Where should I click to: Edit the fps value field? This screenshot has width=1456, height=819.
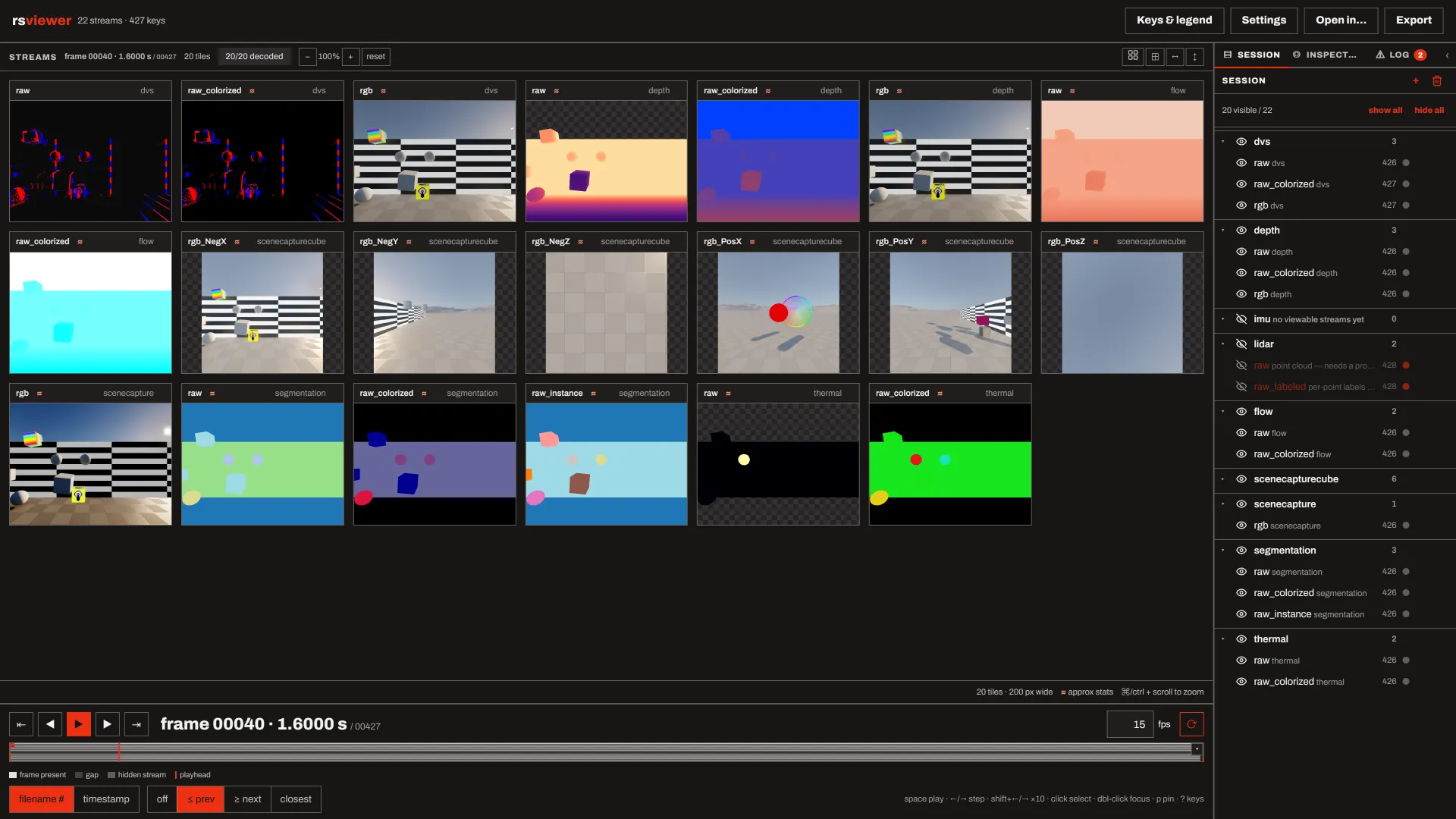[1130, 724]
